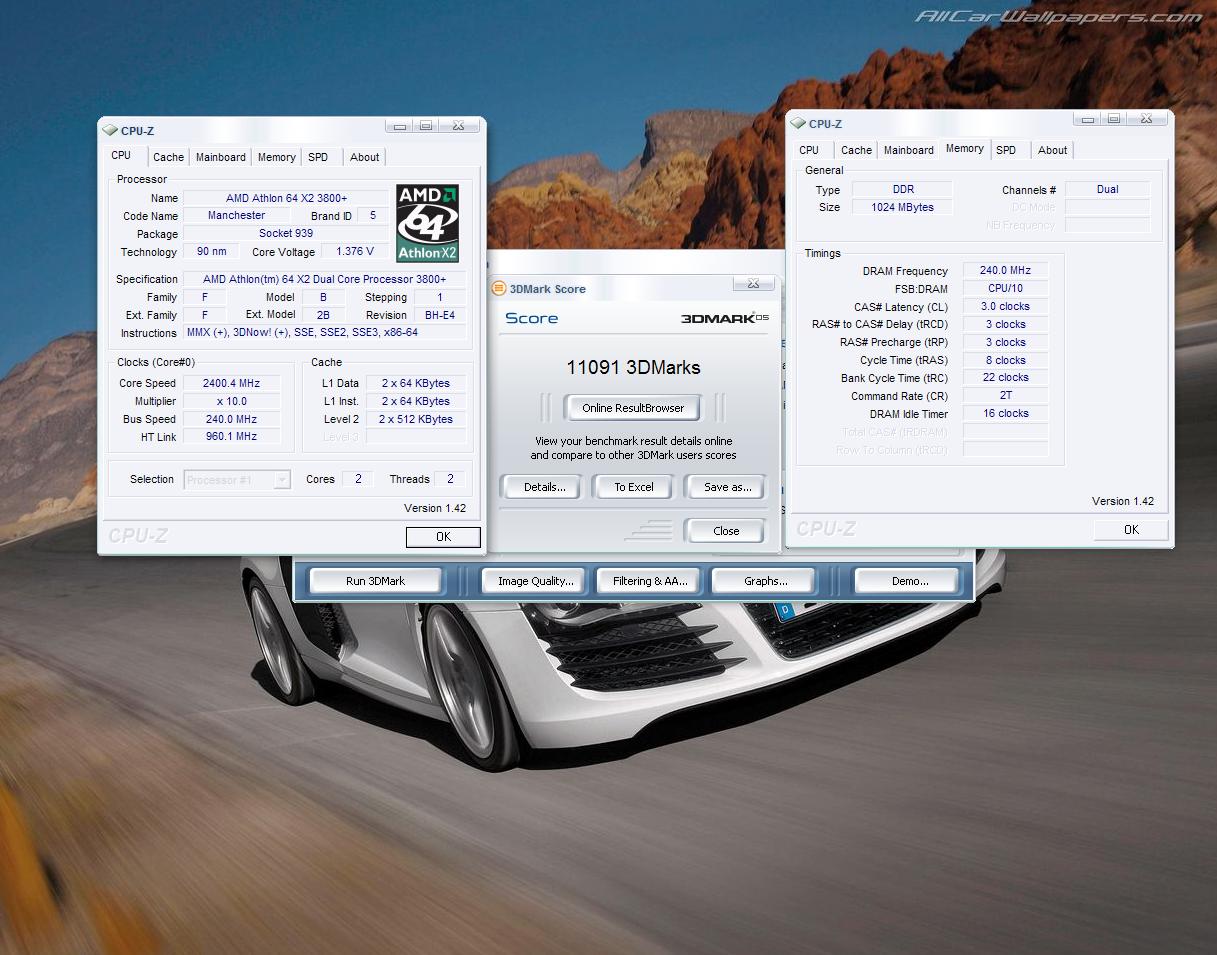Click Package value Socket 939

(286, 234)
